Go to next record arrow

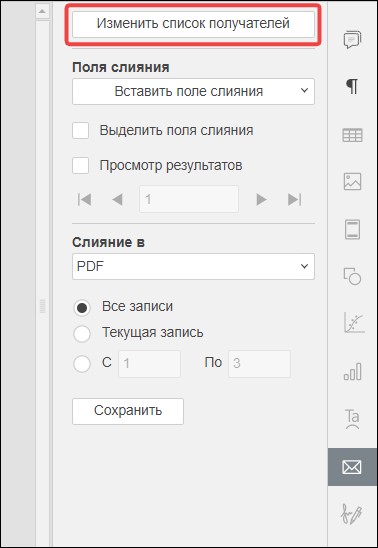click(x=261, y=200)
